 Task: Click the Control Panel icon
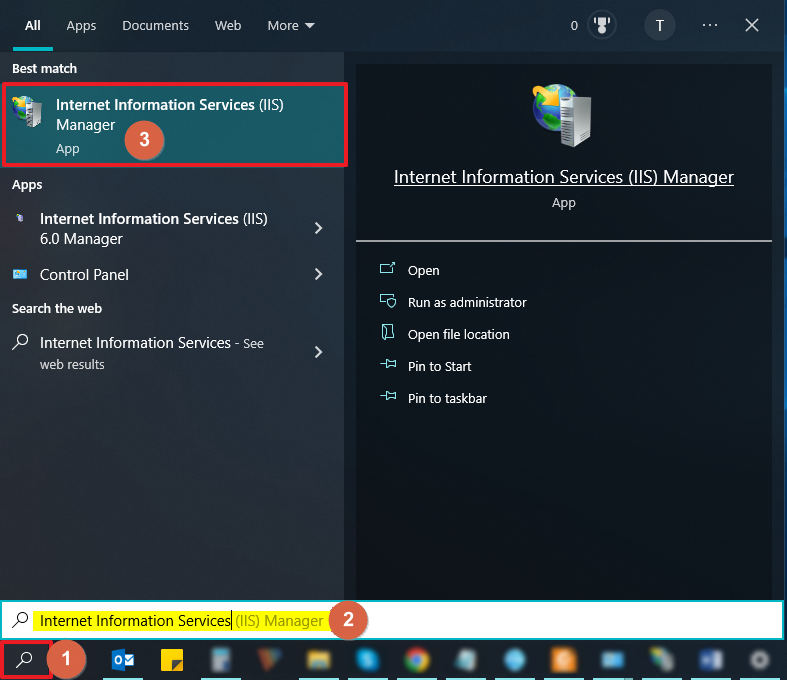coord(20,274)
